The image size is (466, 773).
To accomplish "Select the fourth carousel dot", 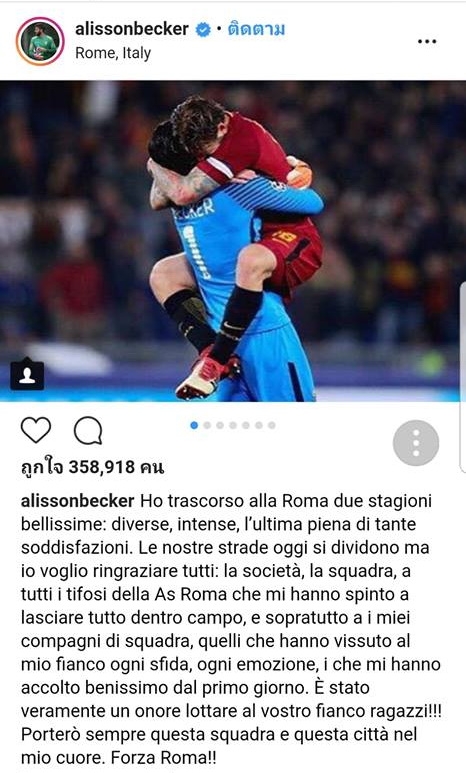I will (233, 425).
